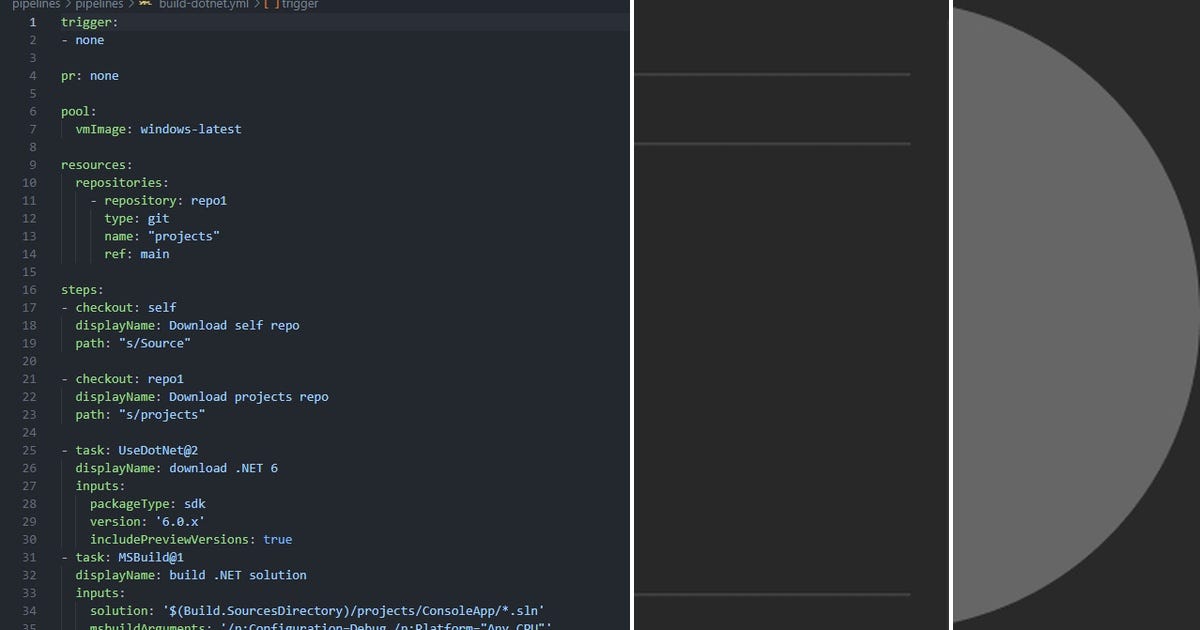Click 'inputs:' on line 27

100,486
